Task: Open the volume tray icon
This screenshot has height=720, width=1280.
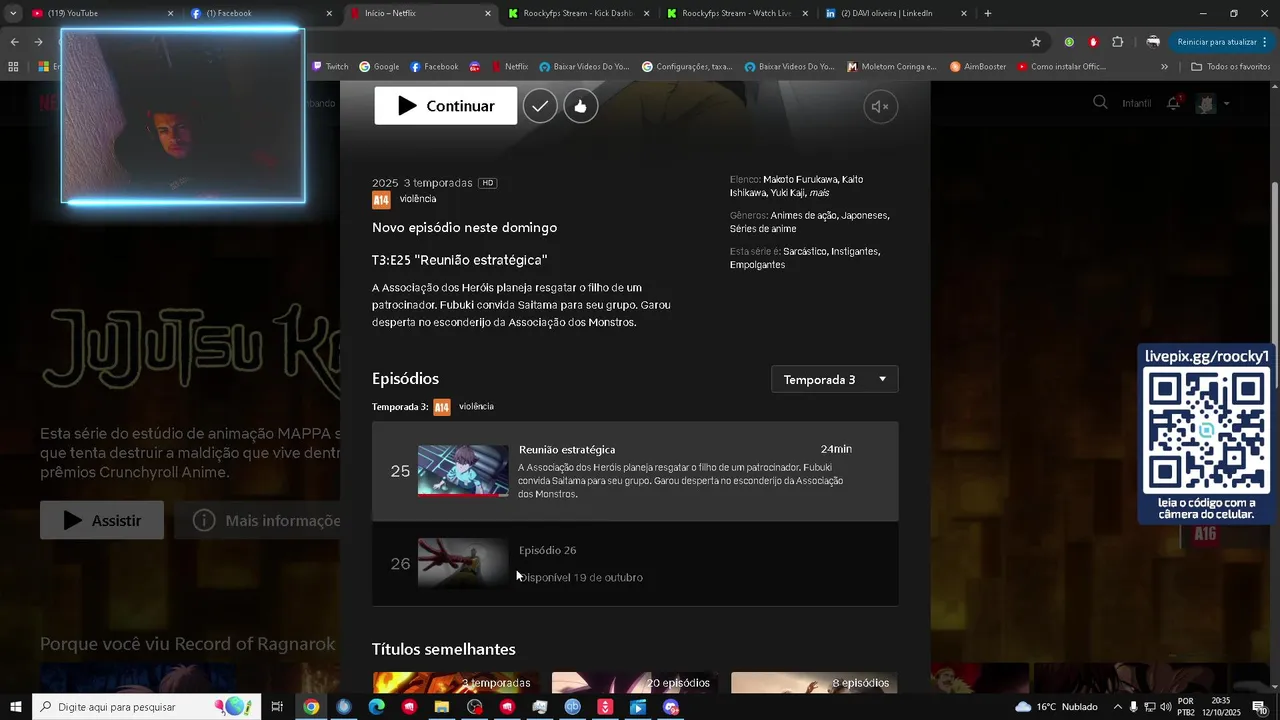Action: [x=1165, y=707]
